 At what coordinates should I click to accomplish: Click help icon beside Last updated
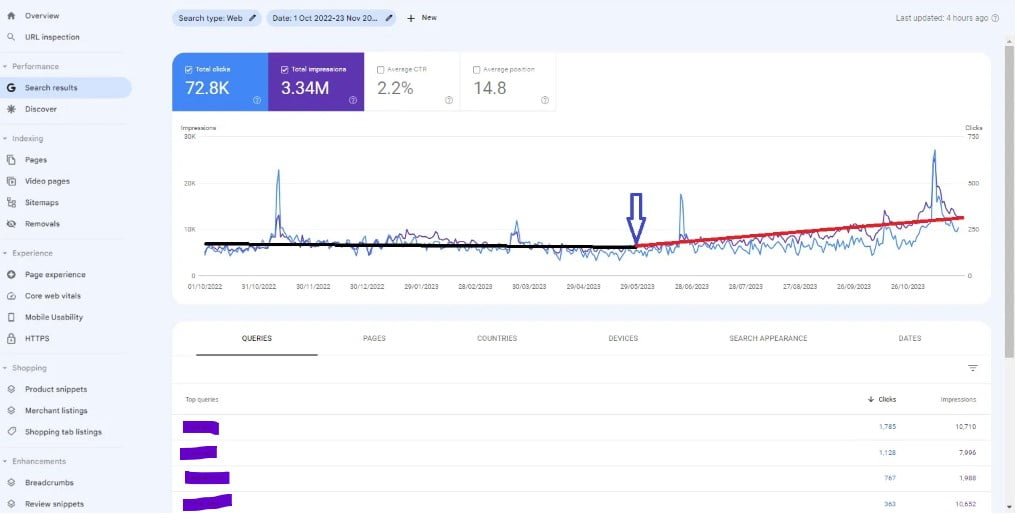[995, 18]
